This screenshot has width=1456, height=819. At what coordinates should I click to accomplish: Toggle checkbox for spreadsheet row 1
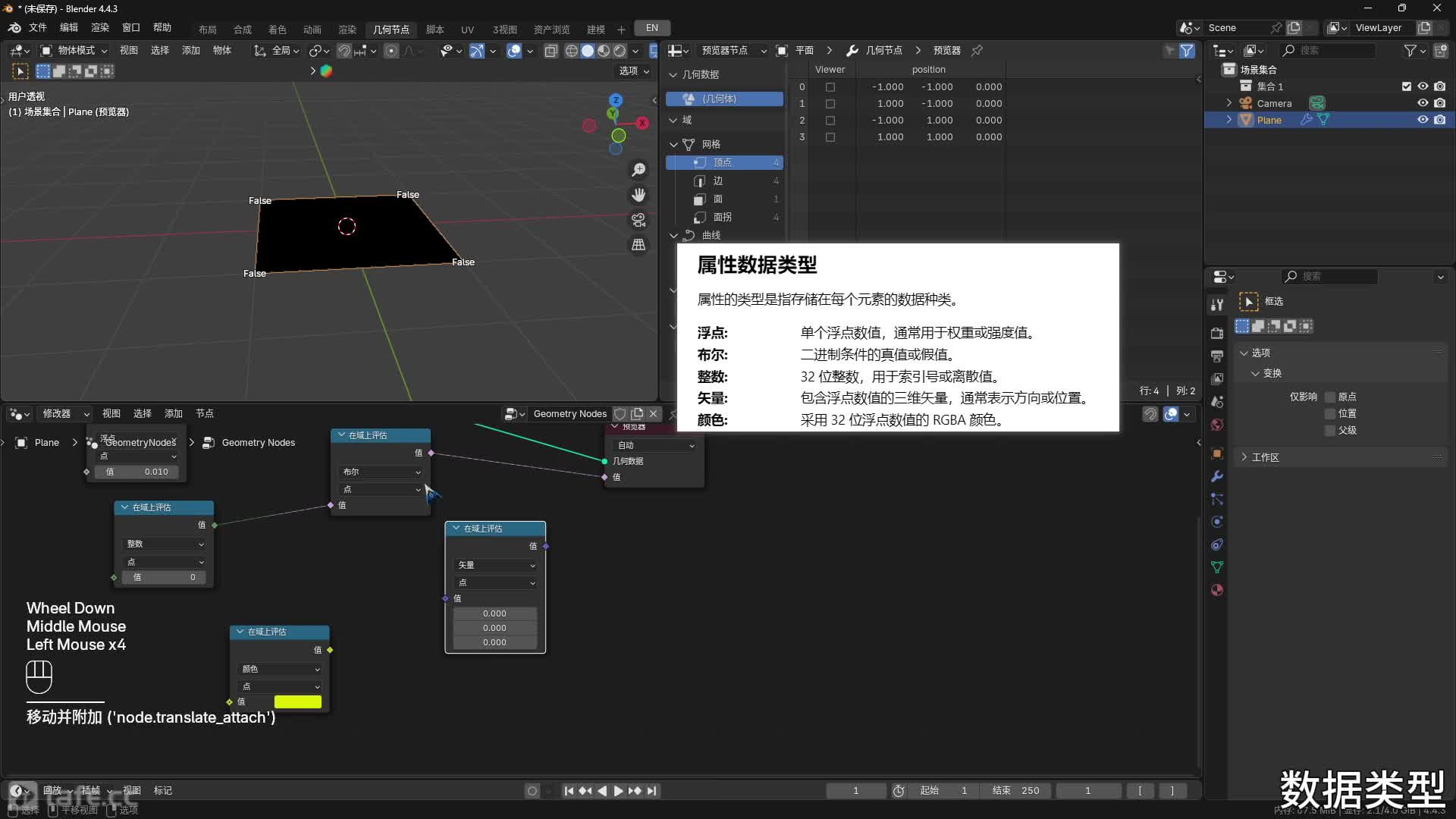(x=830, y=104)
